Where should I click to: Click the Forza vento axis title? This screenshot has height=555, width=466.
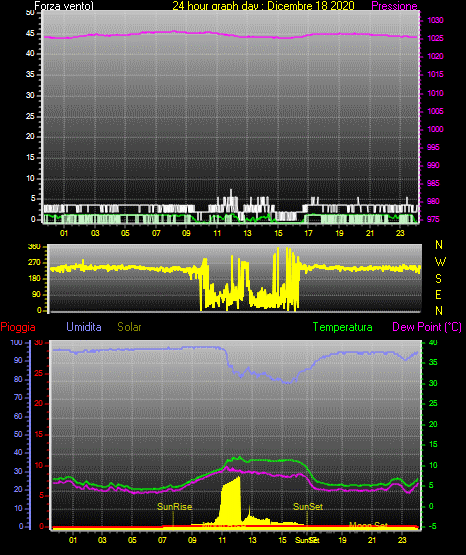64,6
